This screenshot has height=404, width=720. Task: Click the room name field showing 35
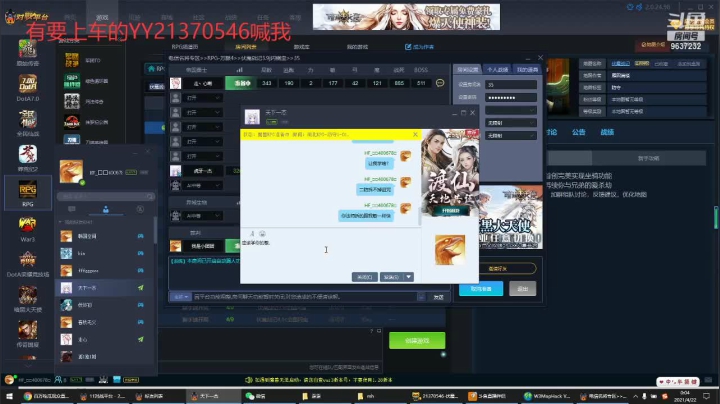coord(511,84)
